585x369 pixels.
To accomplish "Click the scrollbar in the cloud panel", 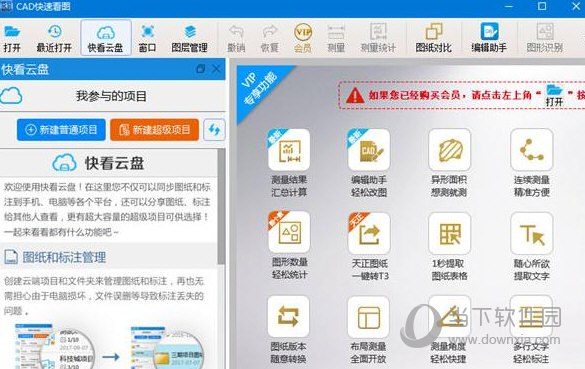I will pos(221,207).
